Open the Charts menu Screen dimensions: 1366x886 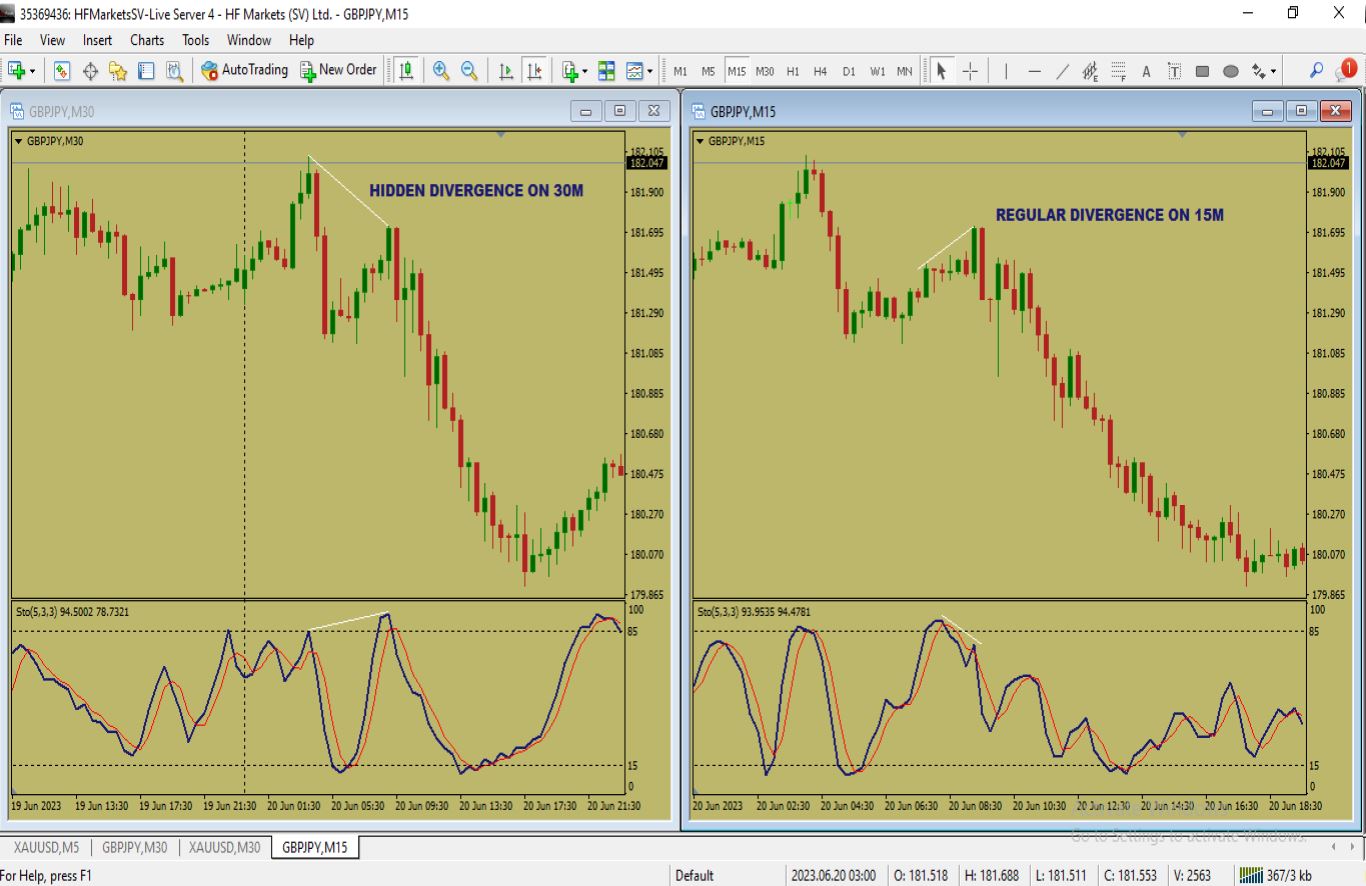[146, 40]
